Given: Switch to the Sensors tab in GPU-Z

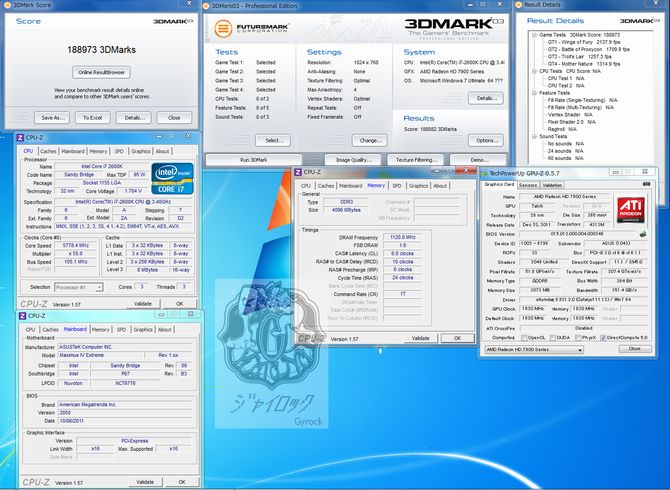Looking at the screenshot, I should 528,185.
